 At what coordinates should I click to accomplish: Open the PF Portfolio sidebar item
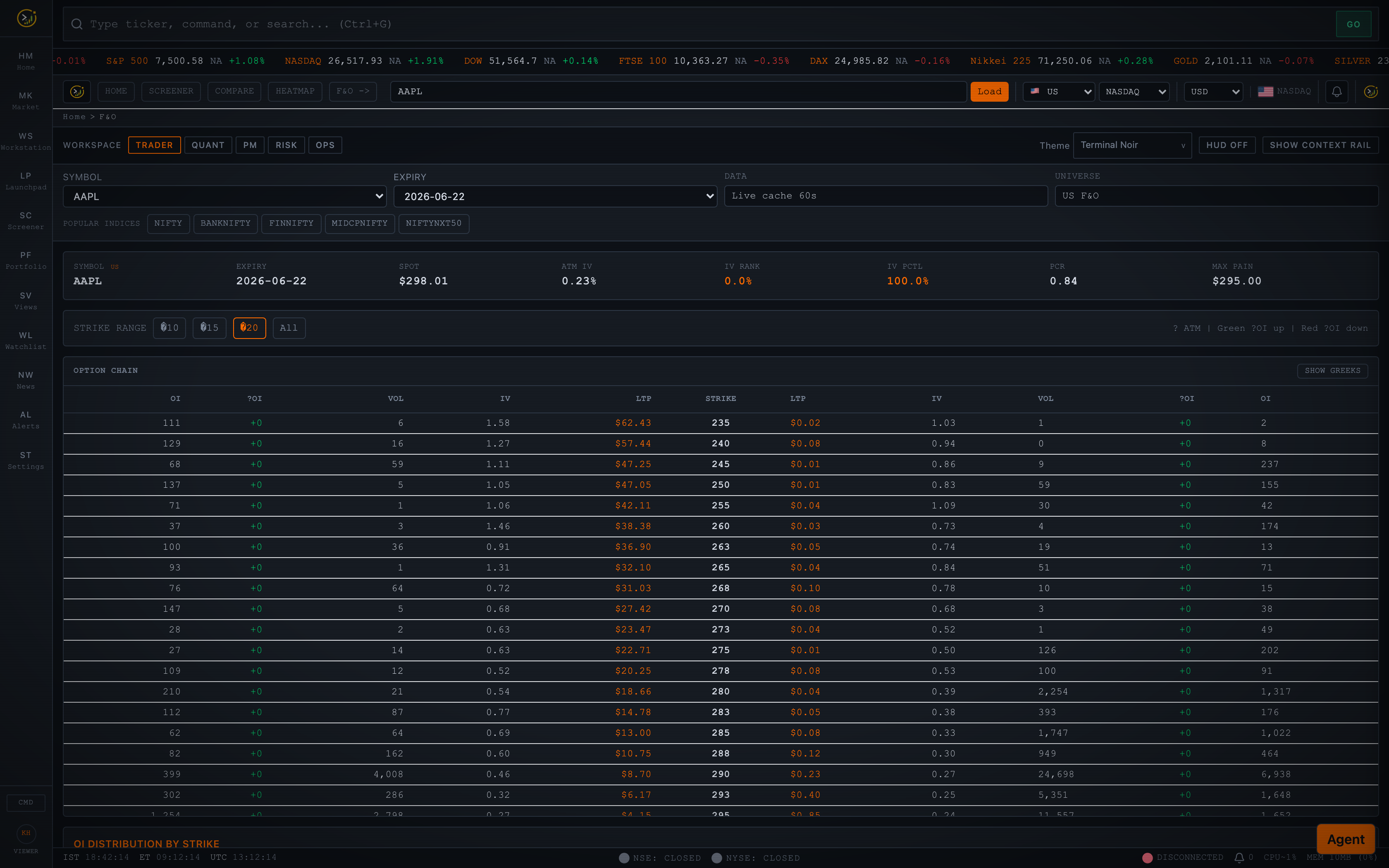point(26,260)
